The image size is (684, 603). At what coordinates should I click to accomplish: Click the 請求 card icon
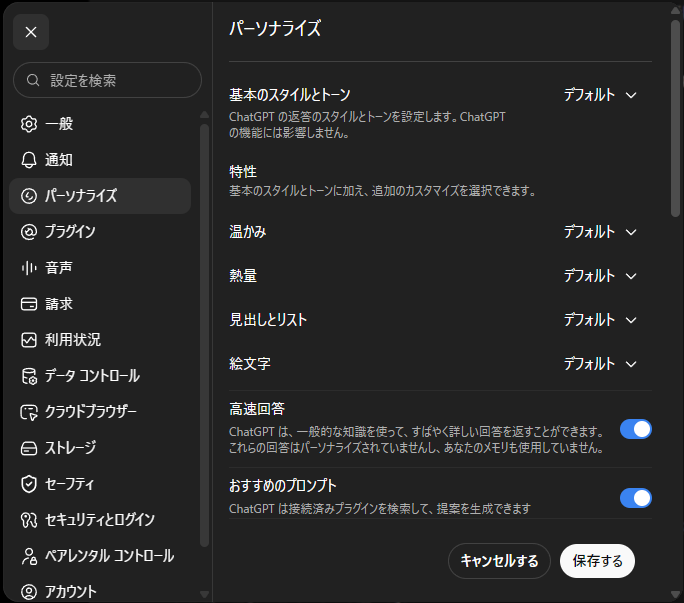(29, 304)
